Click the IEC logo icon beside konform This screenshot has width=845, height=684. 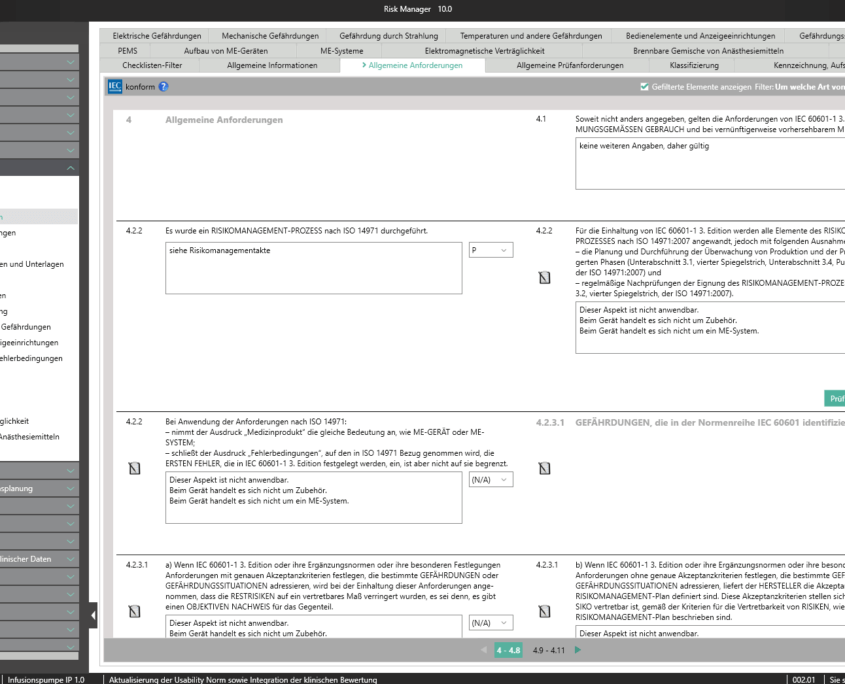coord(114,88)
